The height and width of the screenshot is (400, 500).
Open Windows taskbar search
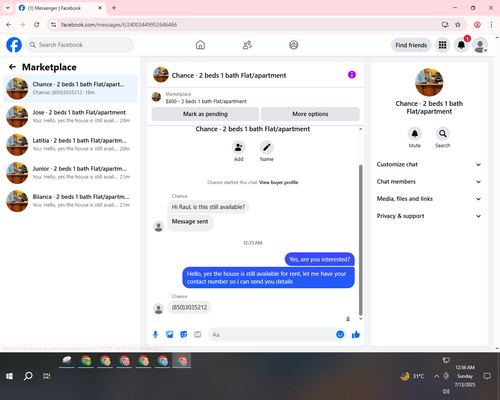(x=28, y=376)
